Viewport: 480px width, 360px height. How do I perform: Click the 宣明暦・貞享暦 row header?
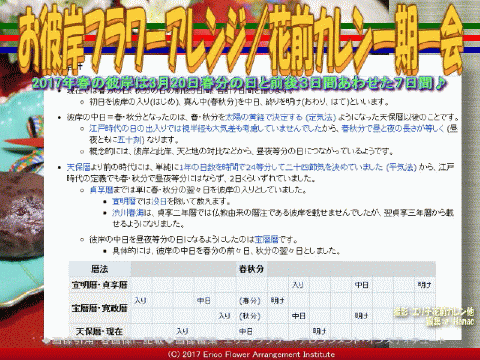100,285
